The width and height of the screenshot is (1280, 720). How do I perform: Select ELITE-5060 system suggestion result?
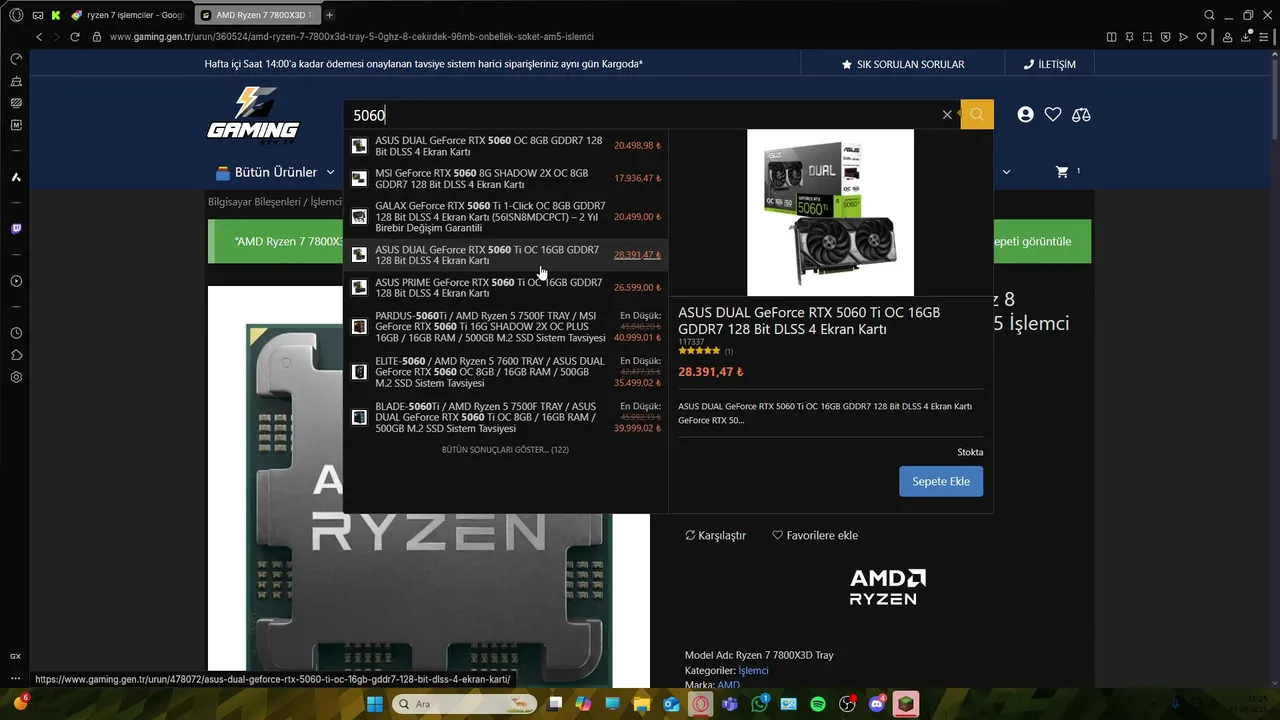[x=505, y=372]
